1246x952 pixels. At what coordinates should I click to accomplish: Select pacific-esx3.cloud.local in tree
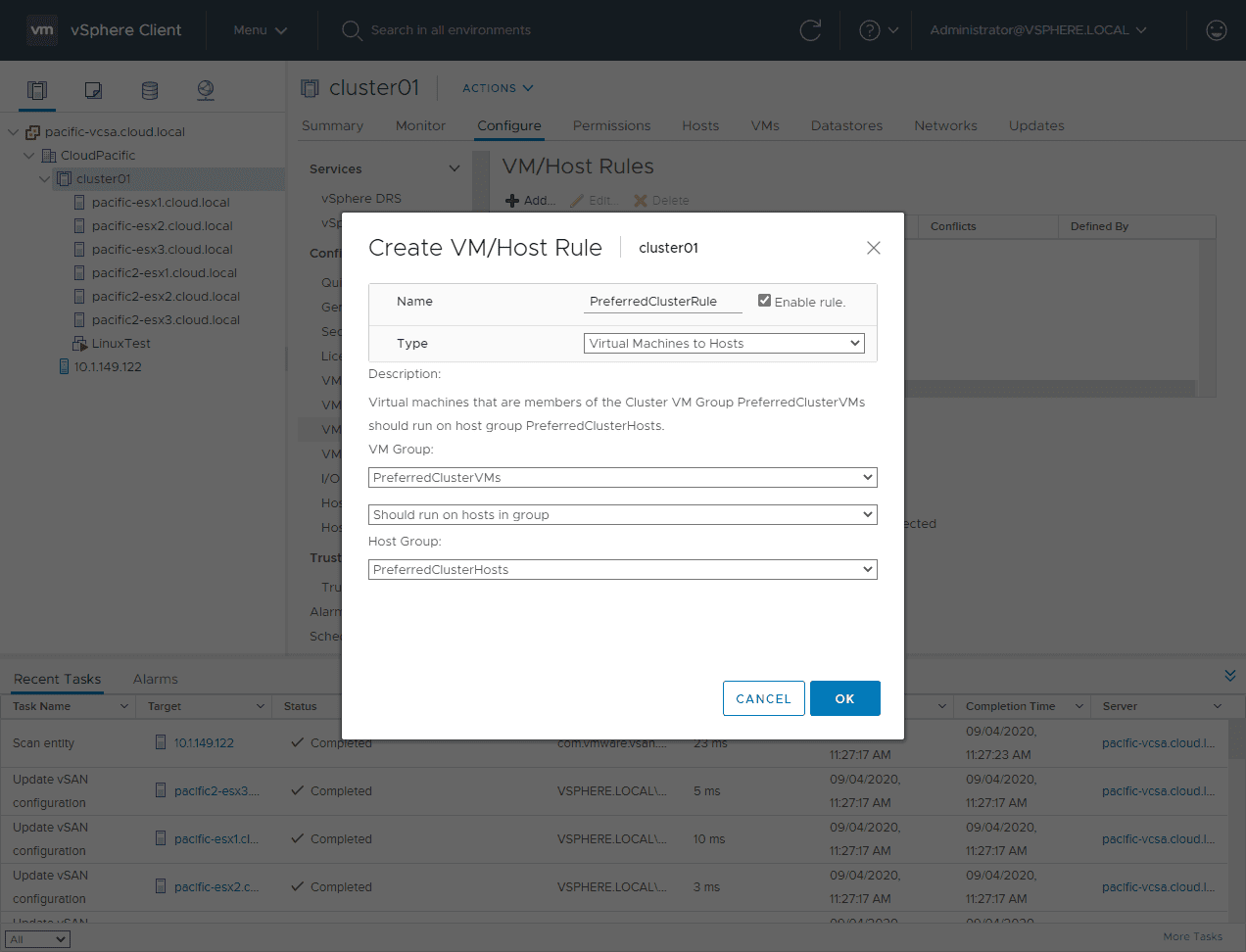coord(163,250)
